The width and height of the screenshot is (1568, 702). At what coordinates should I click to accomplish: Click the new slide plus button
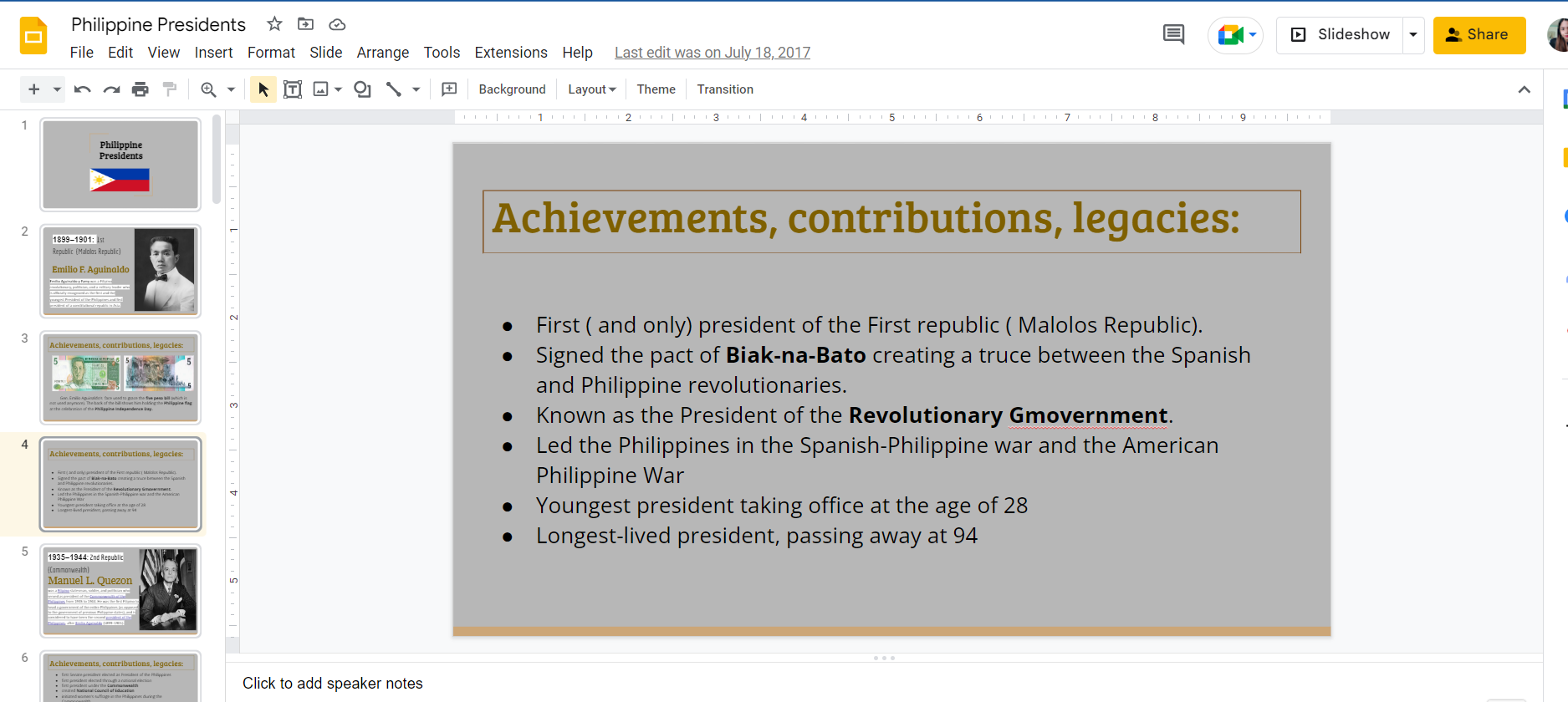point(33,89)
